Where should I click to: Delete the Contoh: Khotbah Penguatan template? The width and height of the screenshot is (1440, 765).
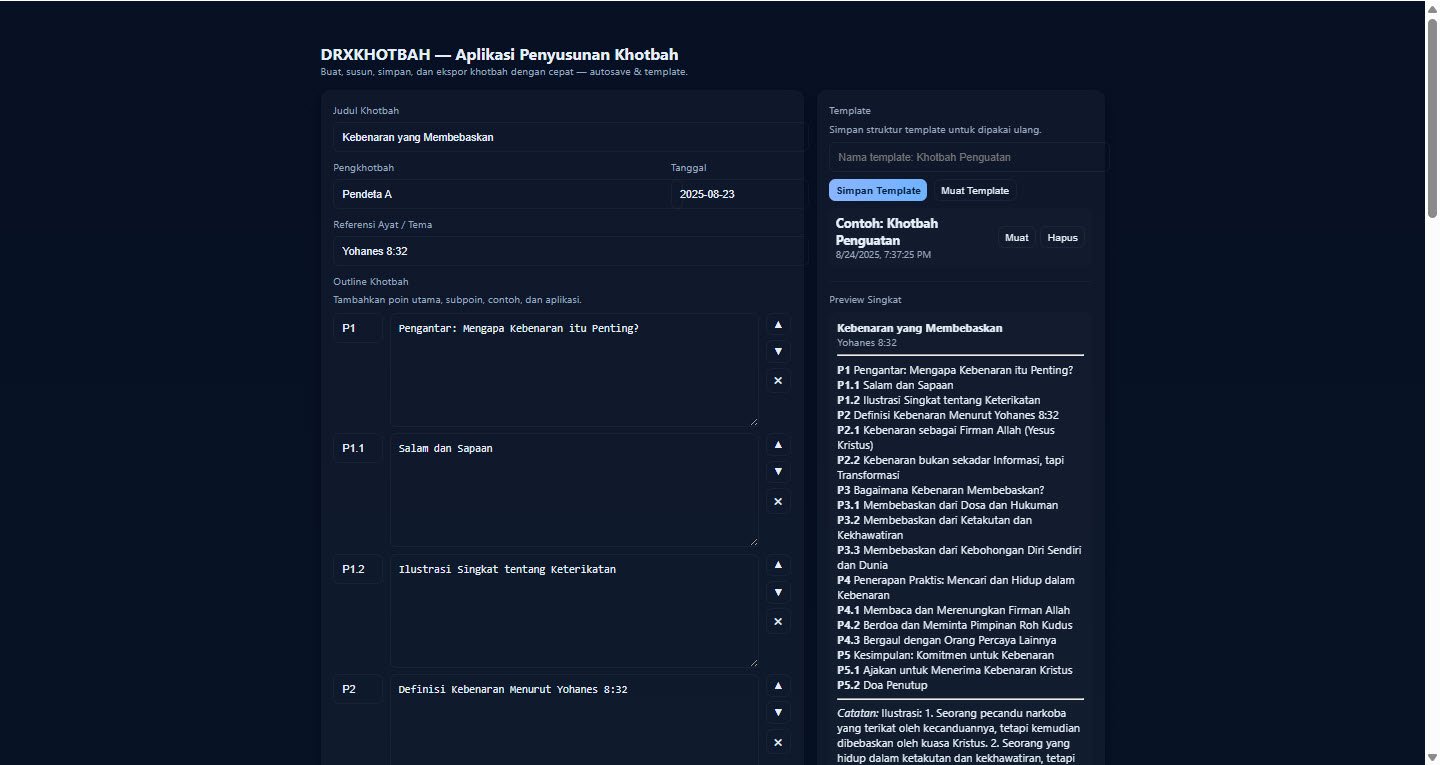pyautogui.click(x=1062, y=238)
